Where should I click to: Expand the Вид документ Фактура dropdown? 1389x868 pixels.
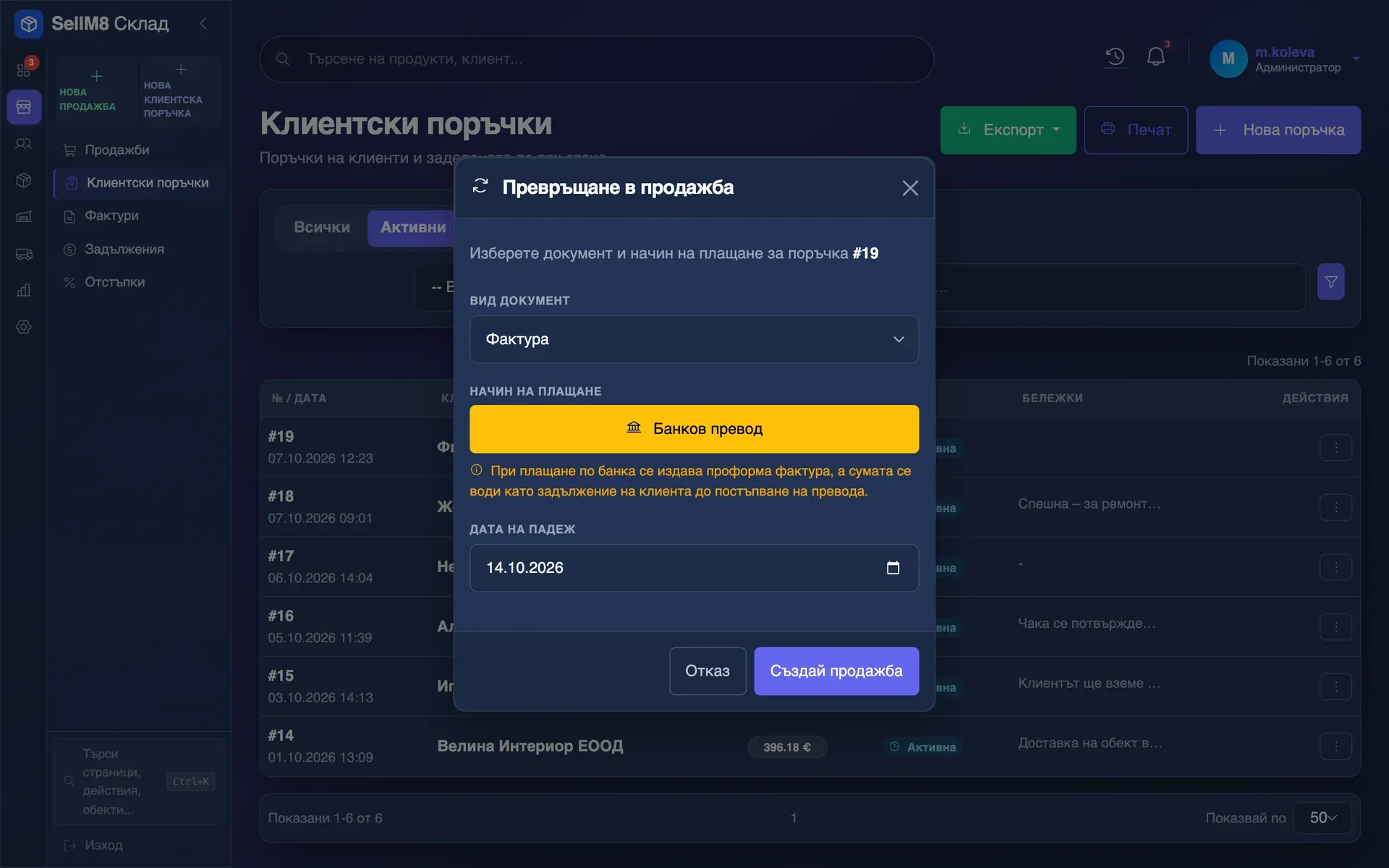pos(694,339)
